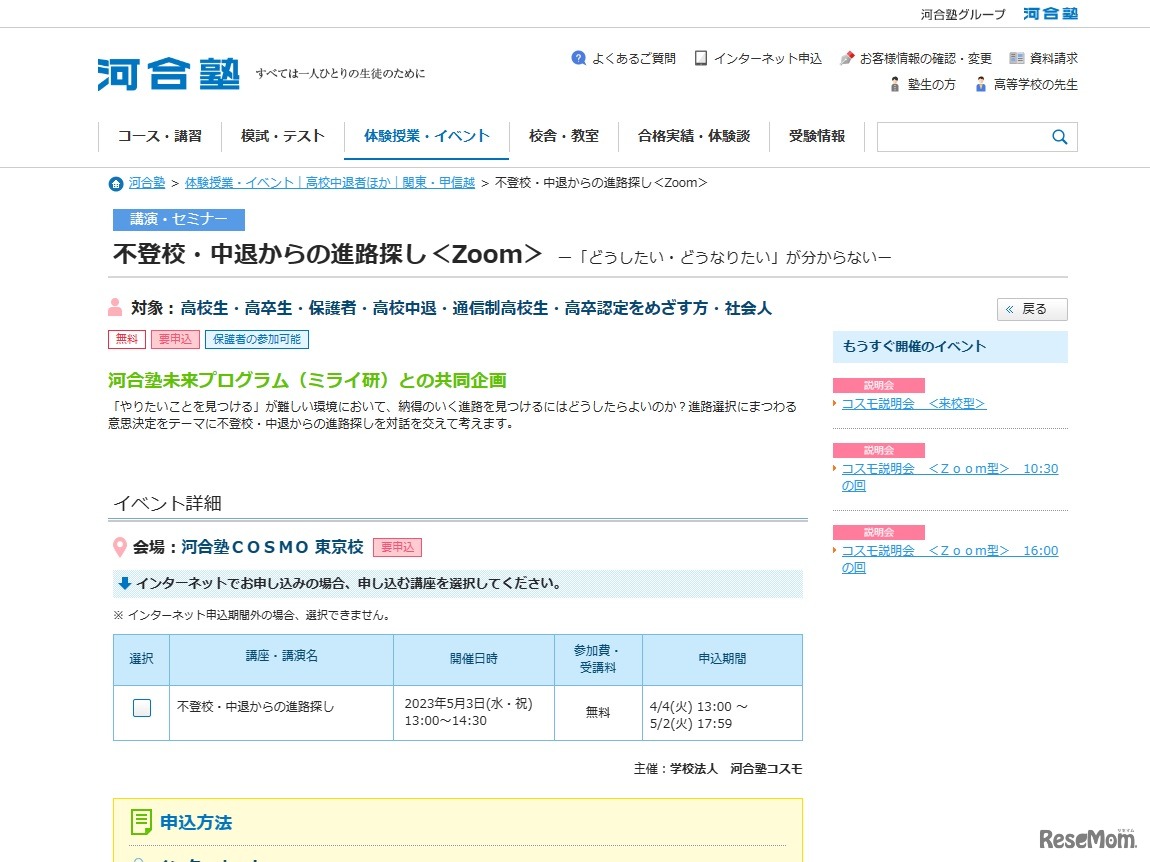Viewport: 1150px width, 862px height.
Task: Open the 体験授業・イベント navigation tab
Action: (x=427, y=135)
